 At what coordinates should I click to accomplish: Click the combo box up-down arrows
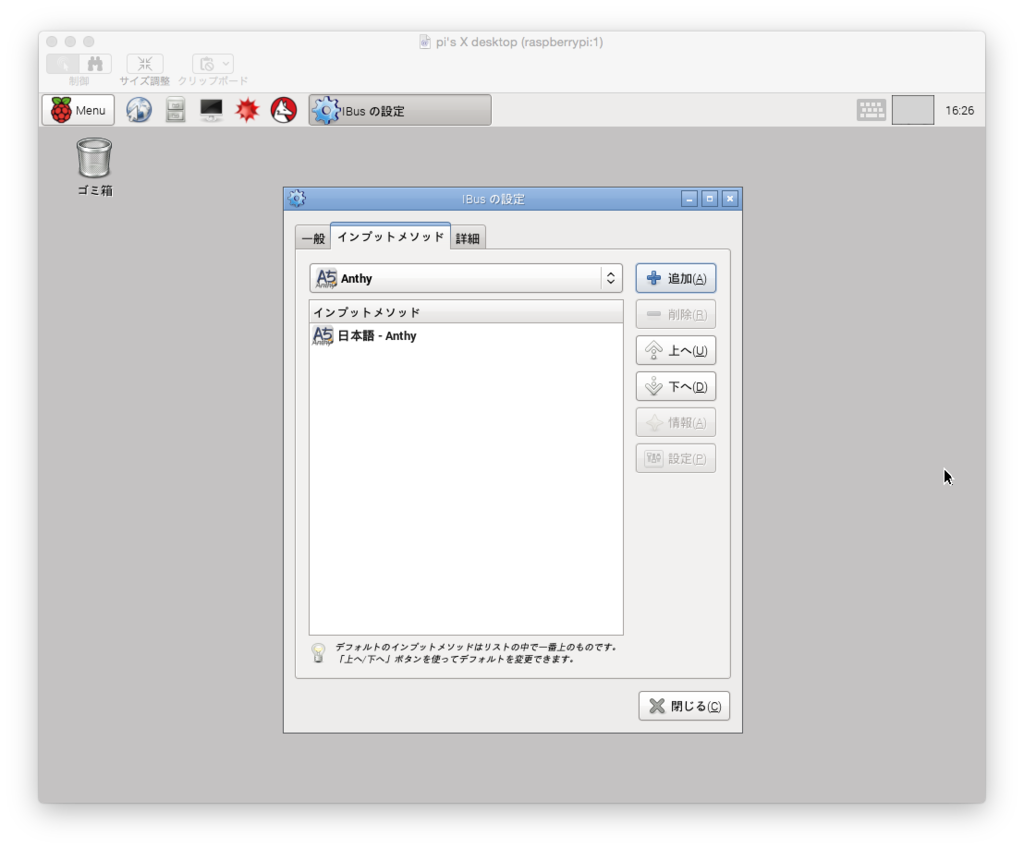[x=611, y=278]
